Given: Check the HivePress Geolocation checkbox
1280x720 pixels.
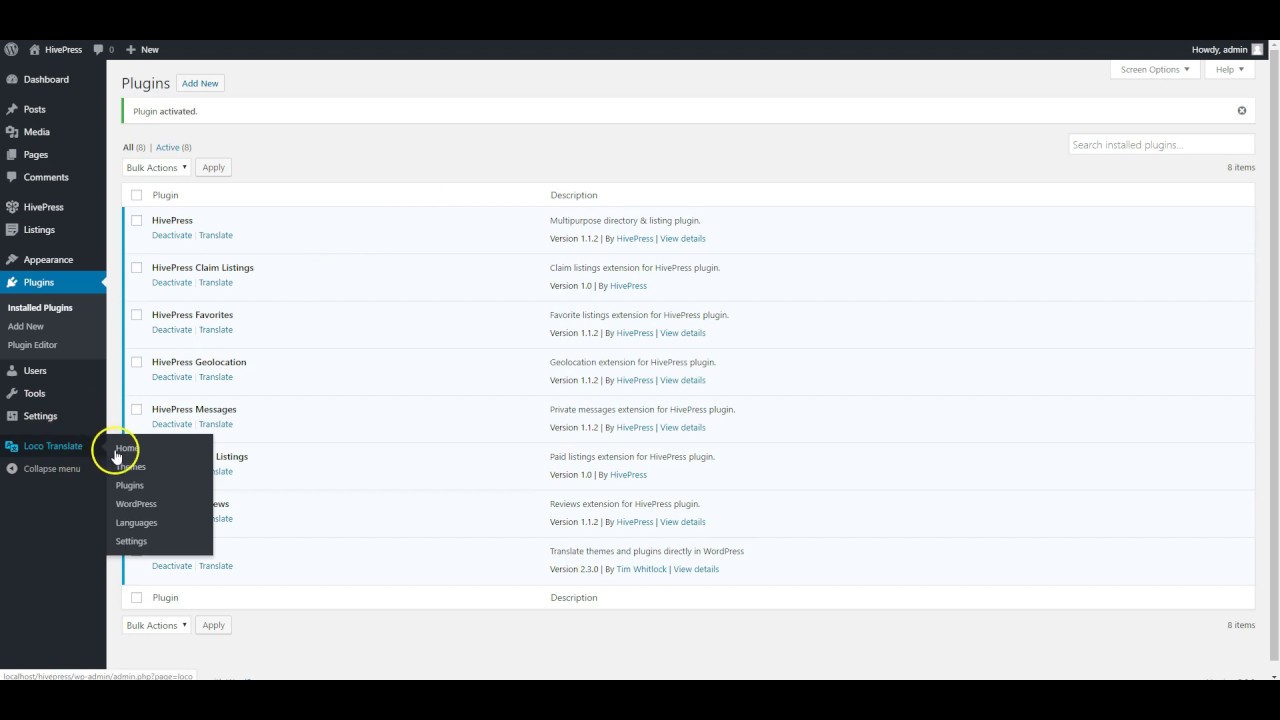Looking at the screenshot, I should (x=136, y=362).
